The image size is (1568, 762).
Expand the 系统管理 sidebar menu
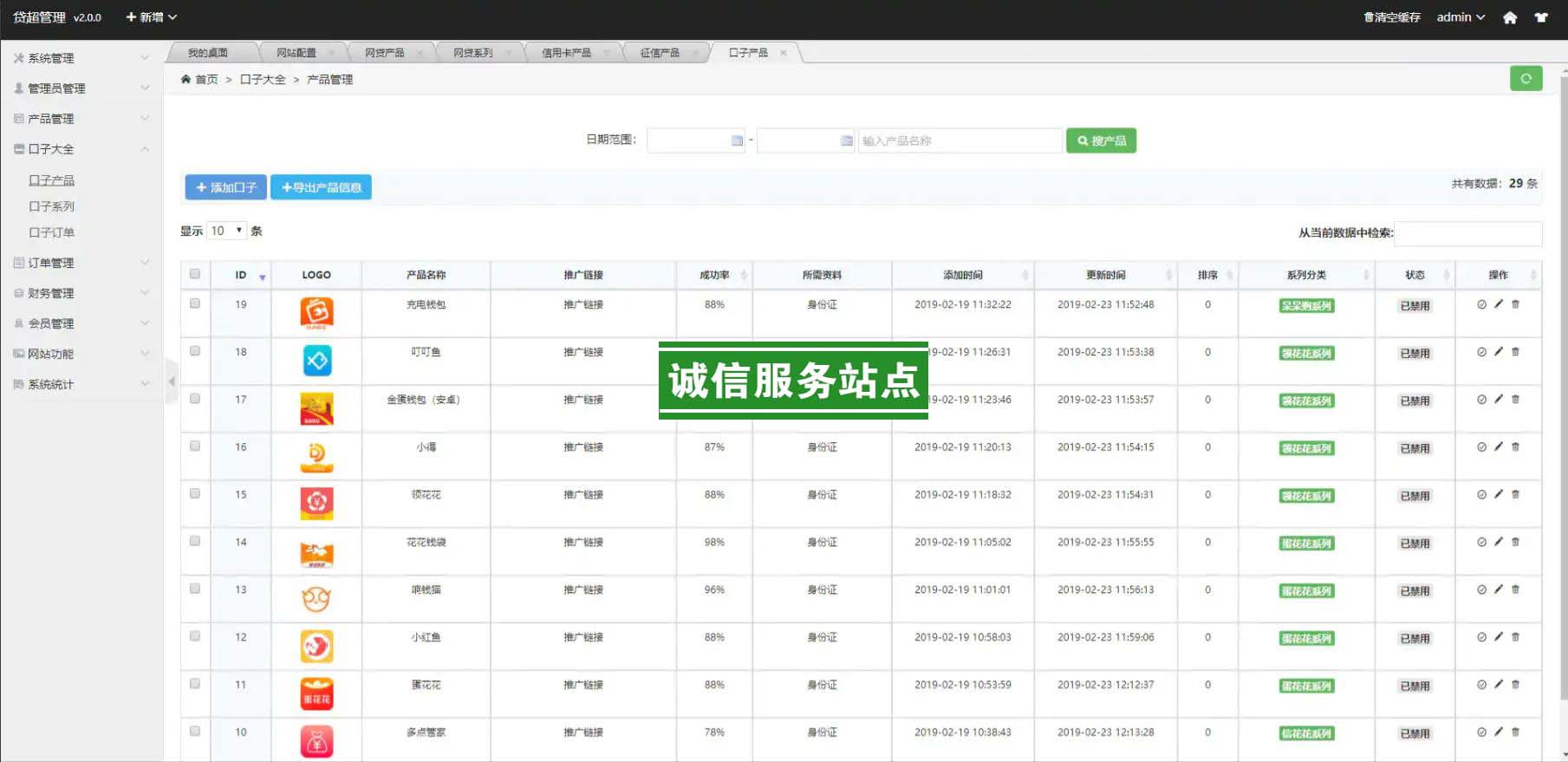(81, 58)
